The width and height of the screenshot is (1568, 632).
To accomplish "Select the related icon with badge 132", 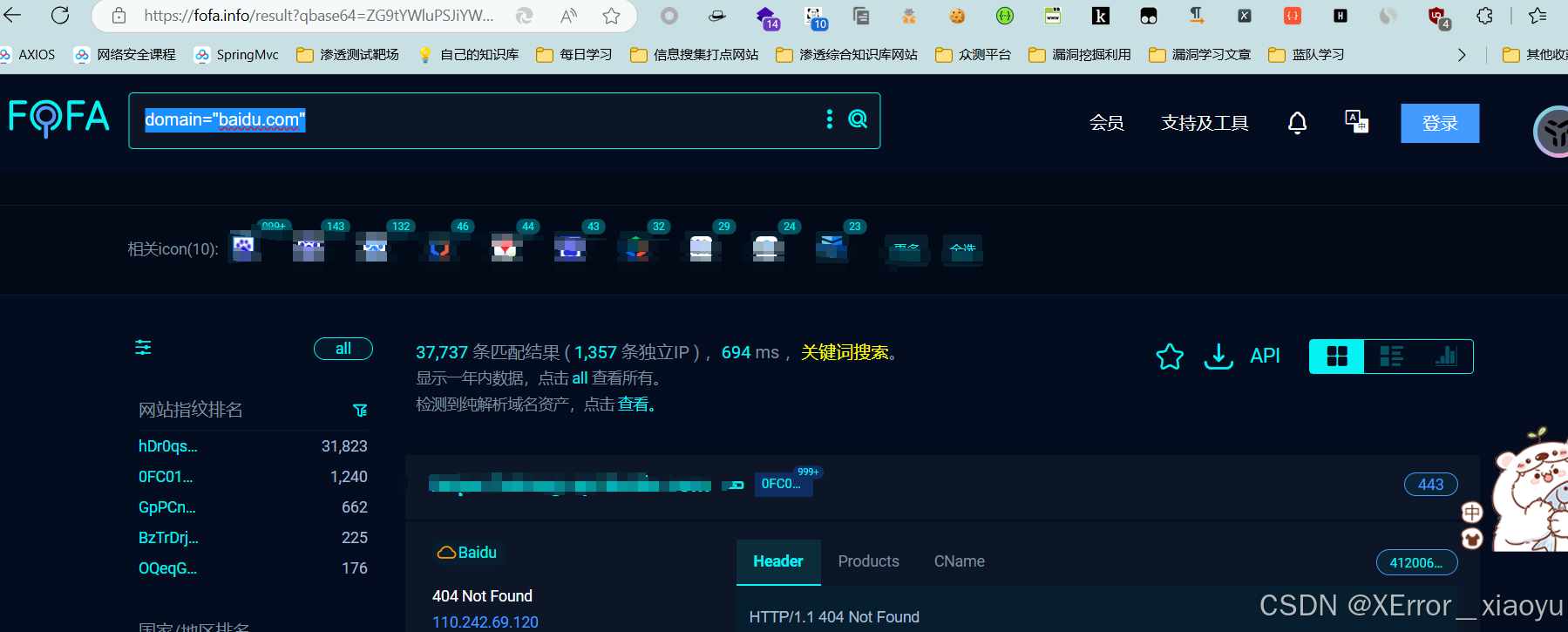I will point(374,248).
